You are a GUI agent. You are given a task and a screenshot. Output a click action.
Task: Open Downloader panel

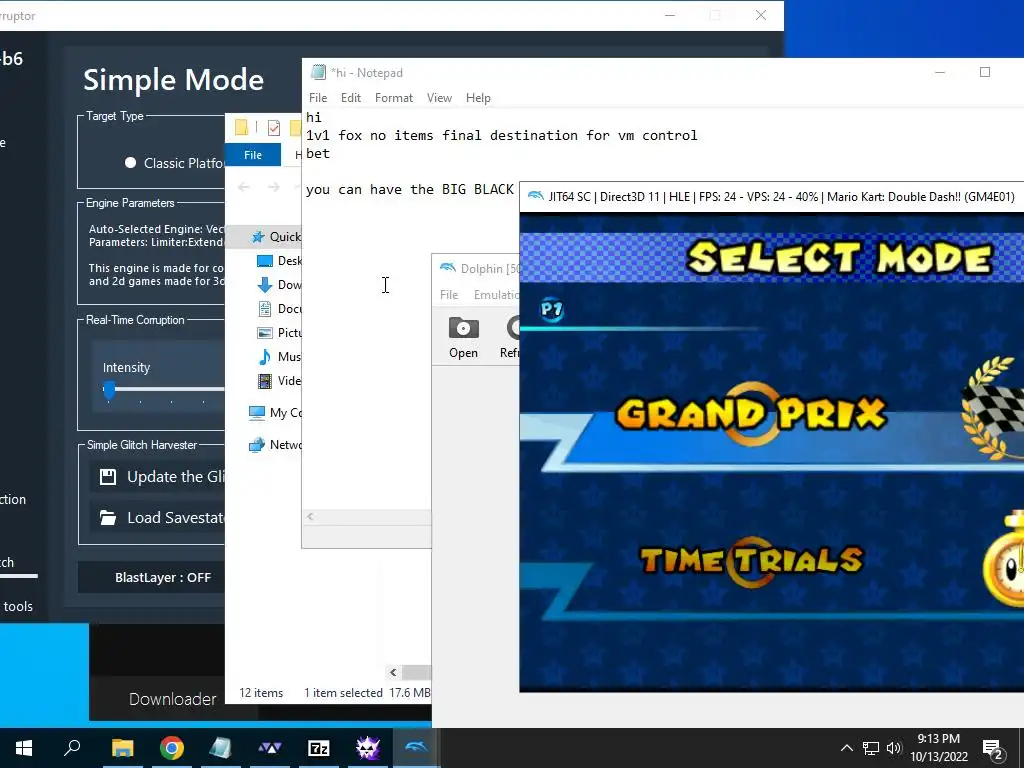(x=172, y=699)
